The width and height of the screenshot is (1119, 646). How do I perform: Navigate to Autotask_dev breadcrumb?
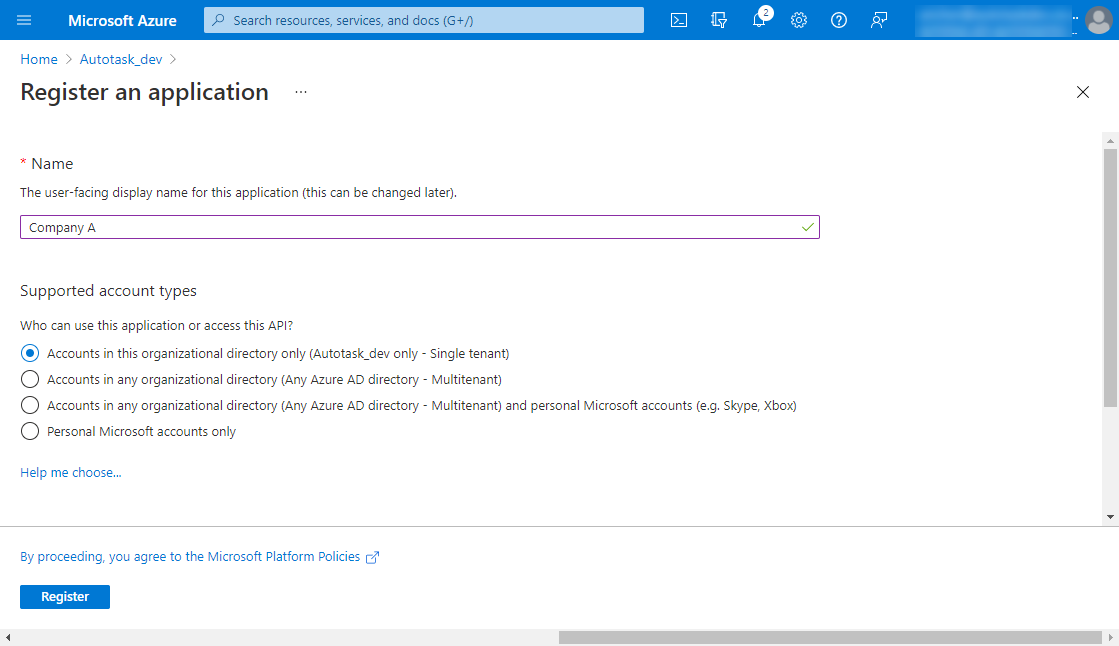[x=121, y=59]
